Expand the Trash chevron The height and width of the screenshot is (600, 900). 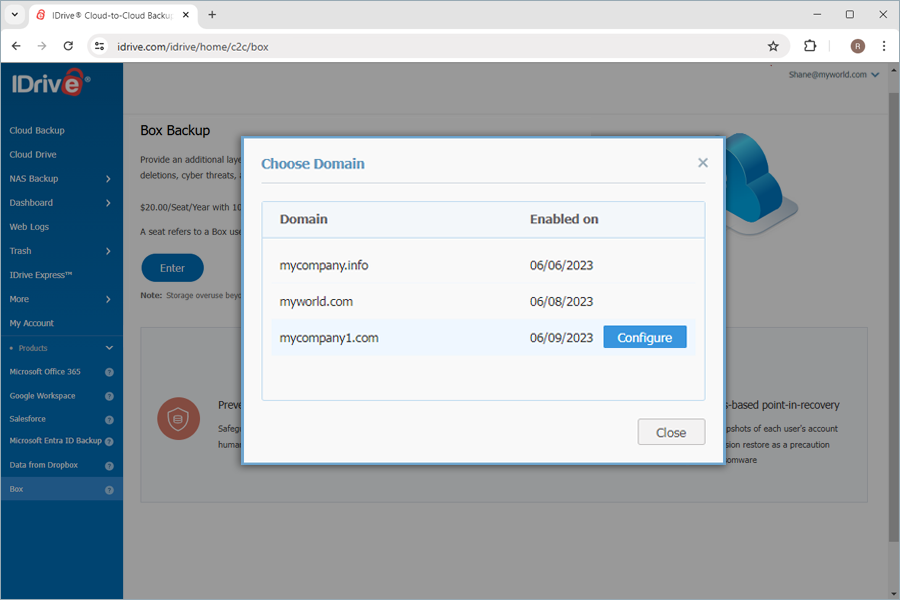pyautogui.click(x=108, y=251)
